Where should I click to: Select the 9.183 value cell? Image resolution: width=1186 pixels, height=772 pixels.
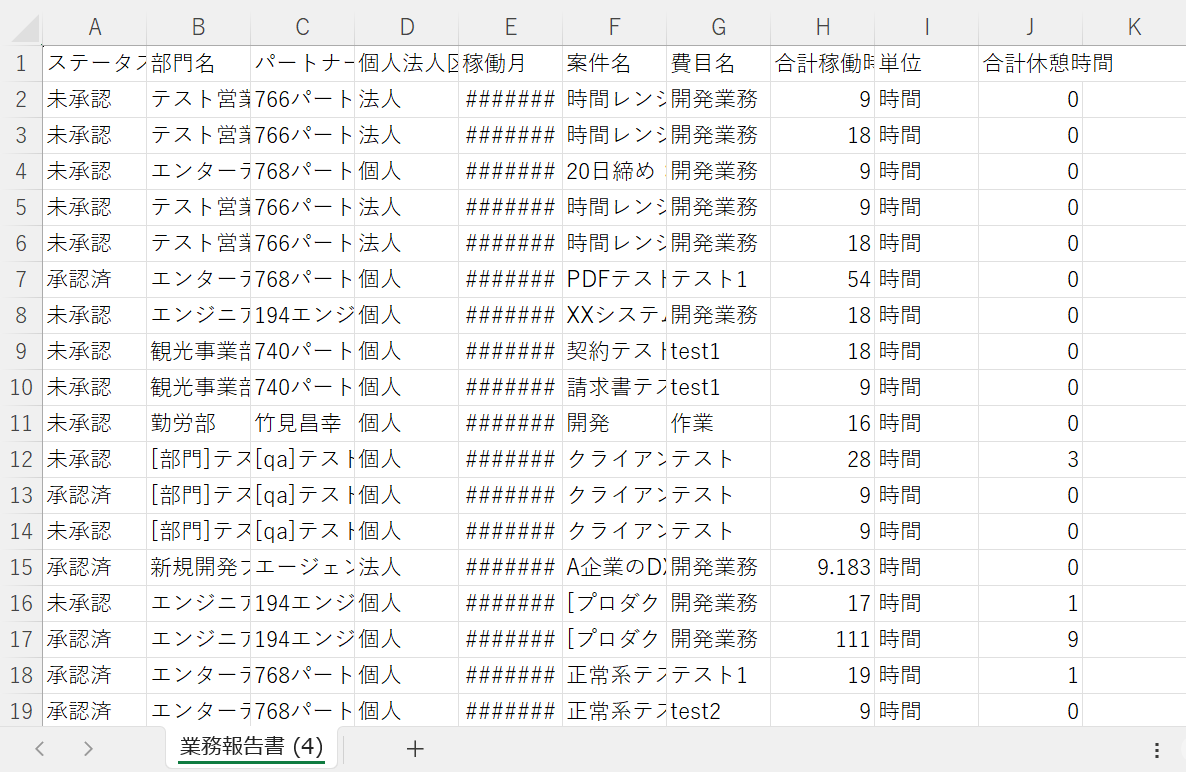point(822,567)
